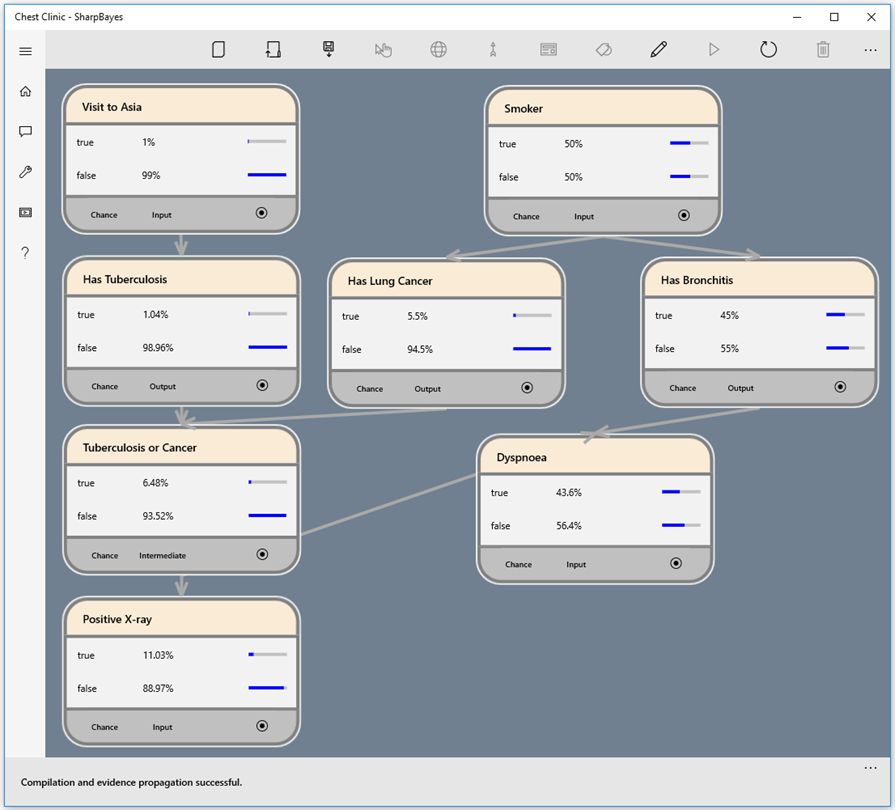Screen dimensions: 895x810
Task: Open status bar ellipsis menu
Action: (x=870, y=768)
